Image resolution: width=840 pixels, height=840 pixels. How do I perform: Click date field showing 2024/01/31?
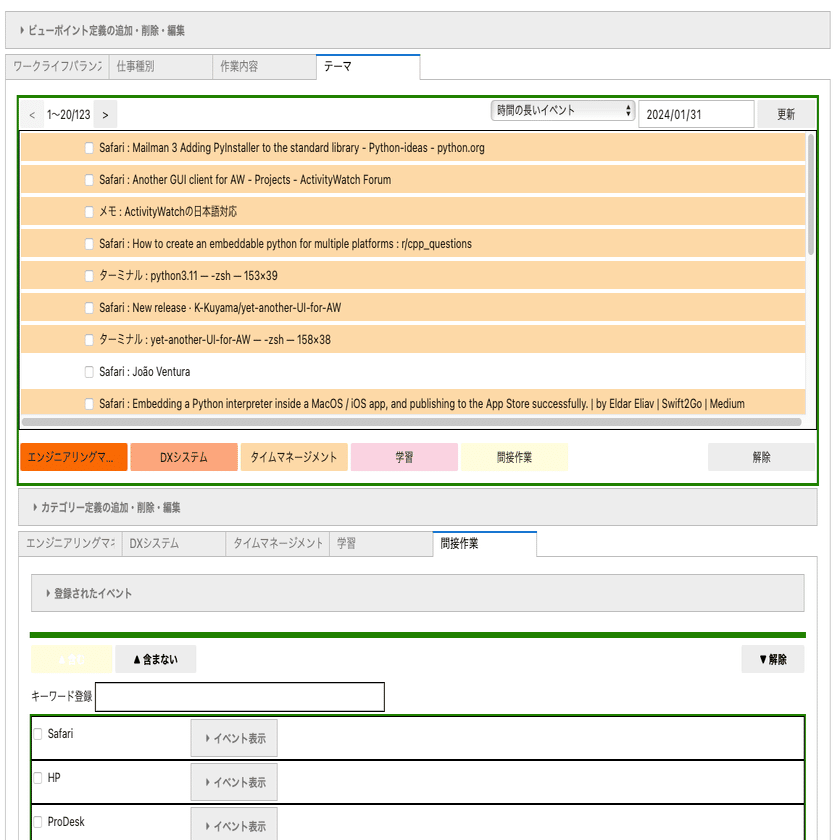696,114
